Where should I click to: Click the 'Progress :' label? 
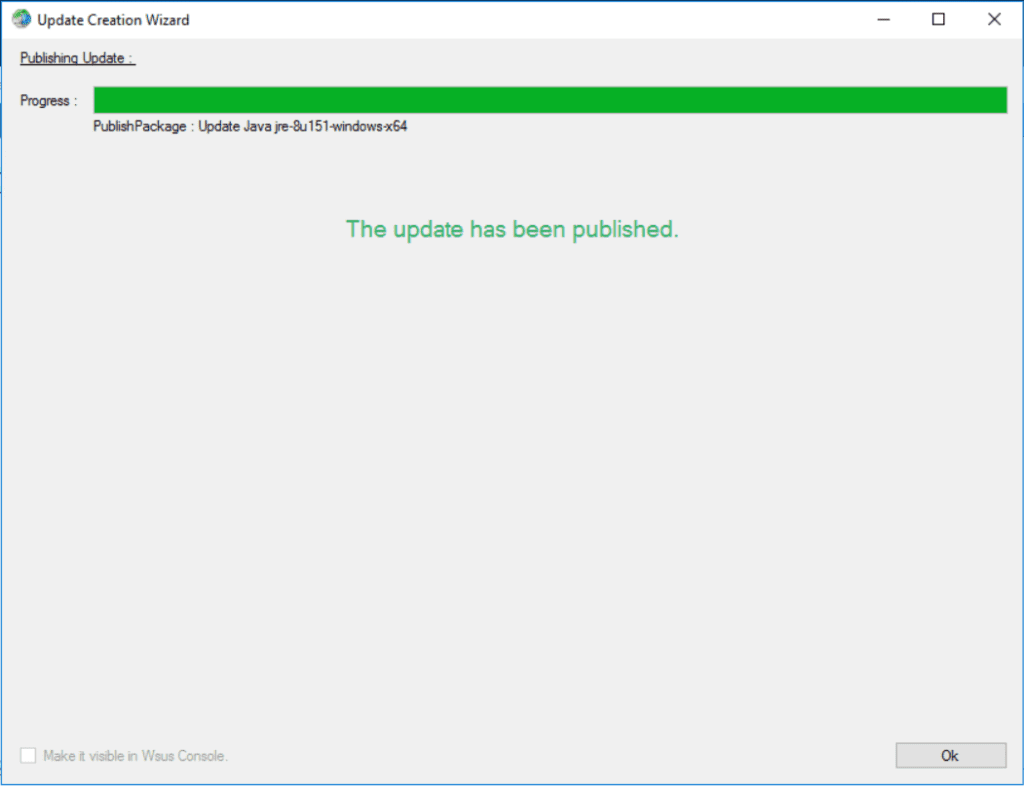pos(46,100)
